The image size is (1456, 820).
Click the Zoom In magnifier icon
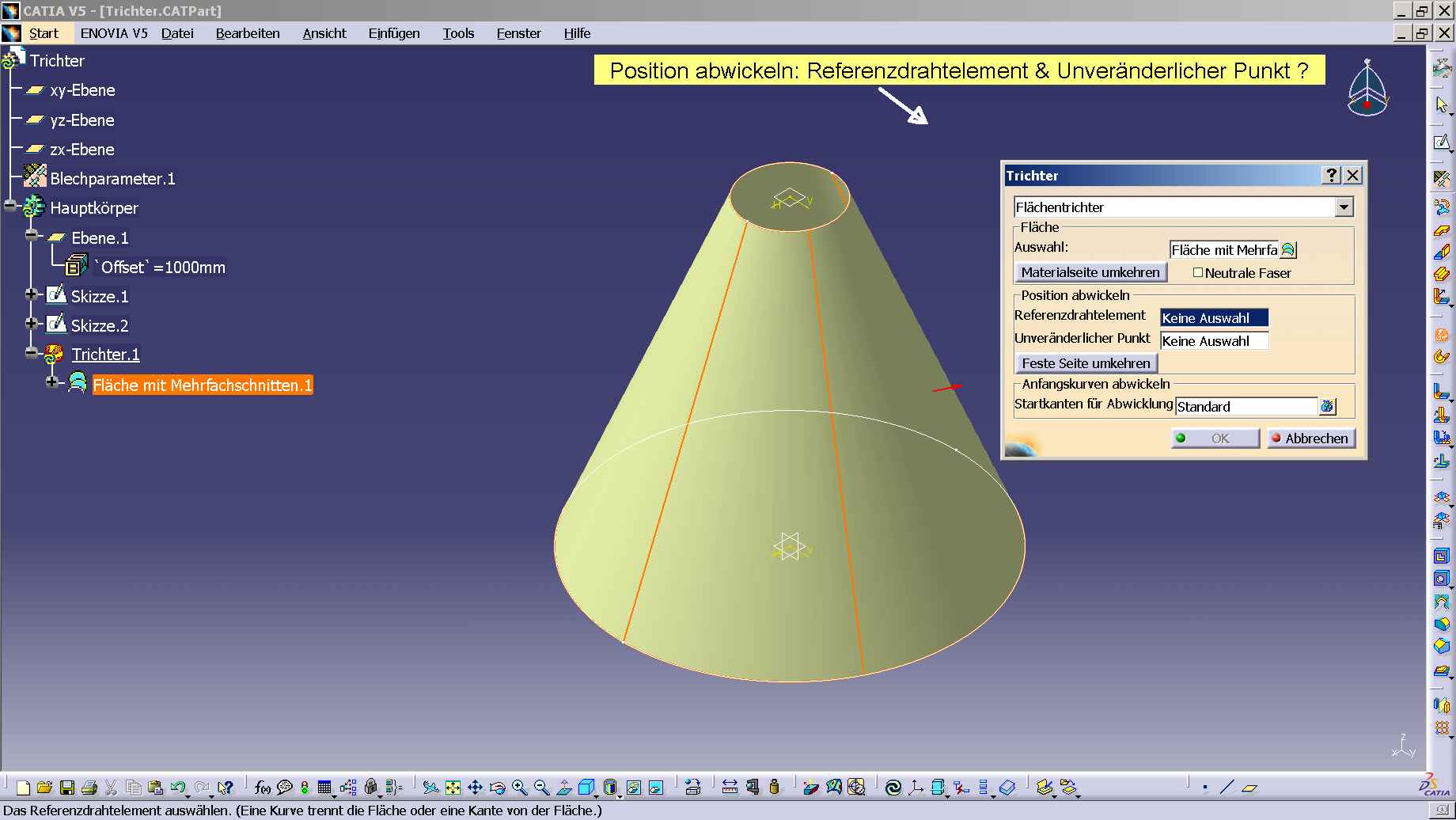pyautogui.click(x=519, y=788)
